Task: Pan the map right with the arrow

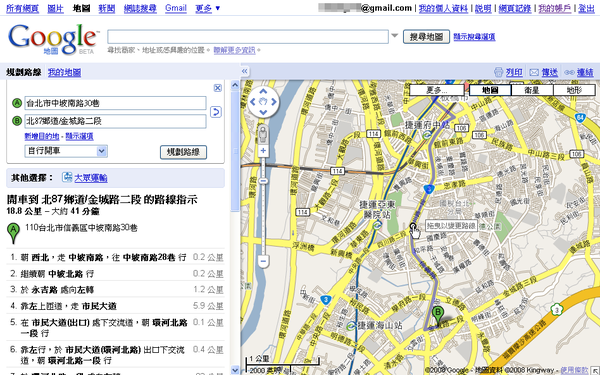Action: coord(274,102)
